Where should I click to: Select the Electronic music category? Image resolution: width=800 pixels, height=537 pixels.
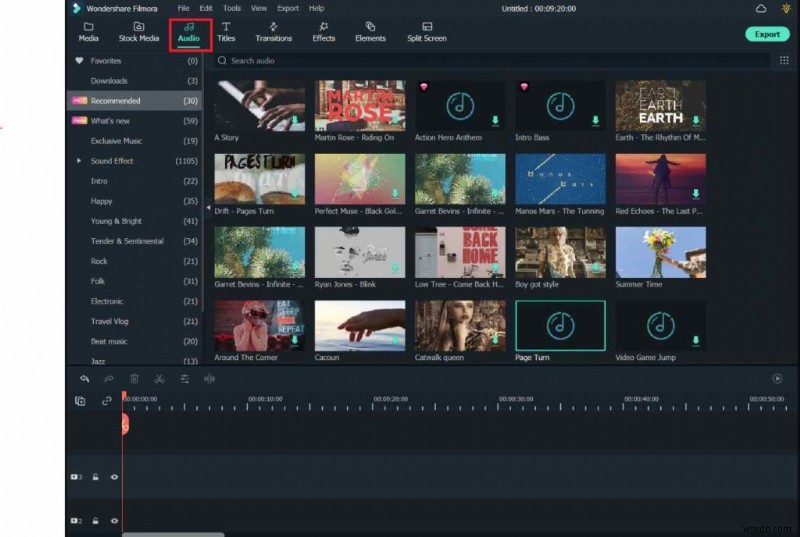coord(107,301)
